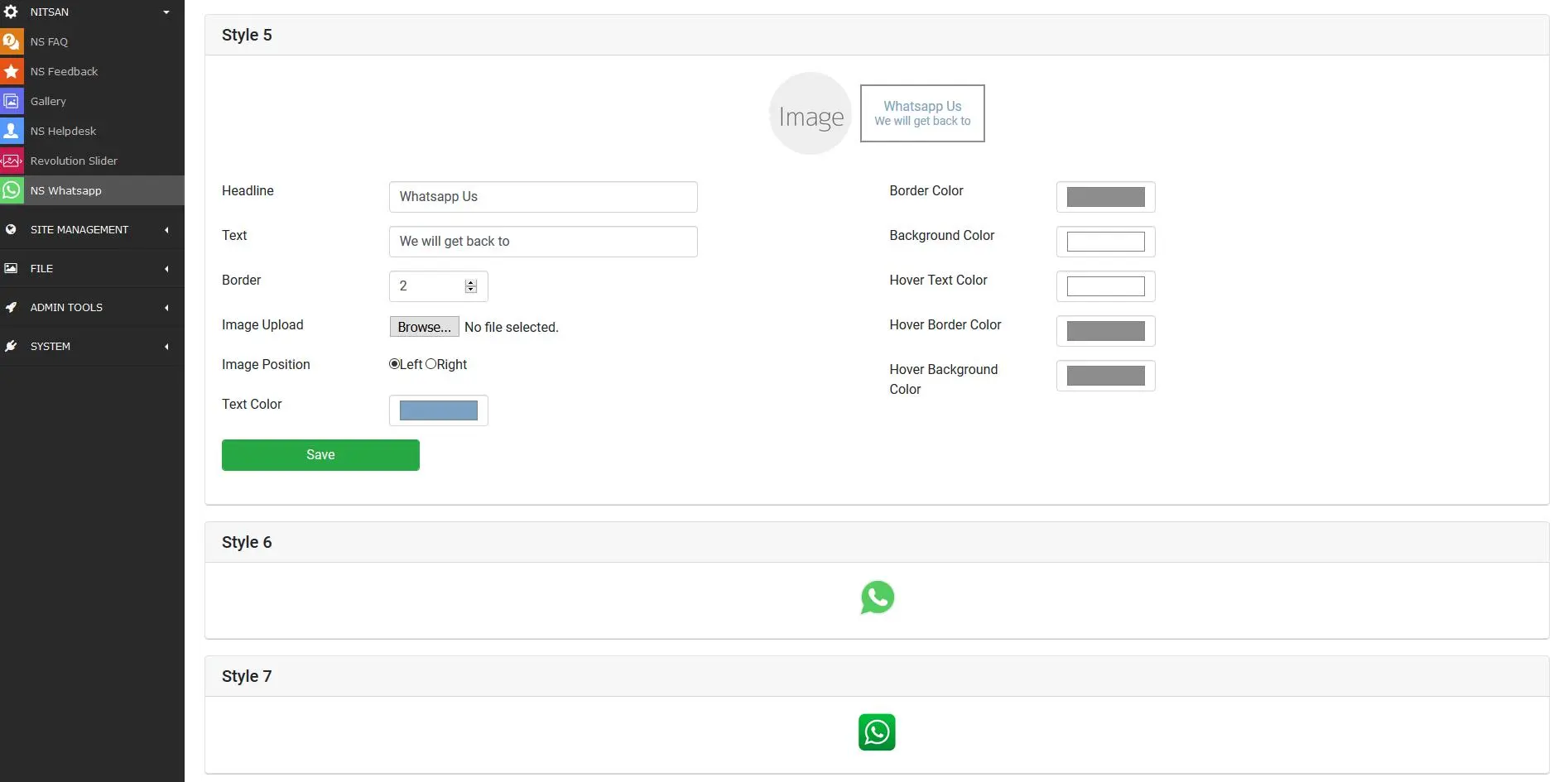The image size is (1568, 782).
Task: Open the Hover Background Color swatch
Action: click(1106, 376)
